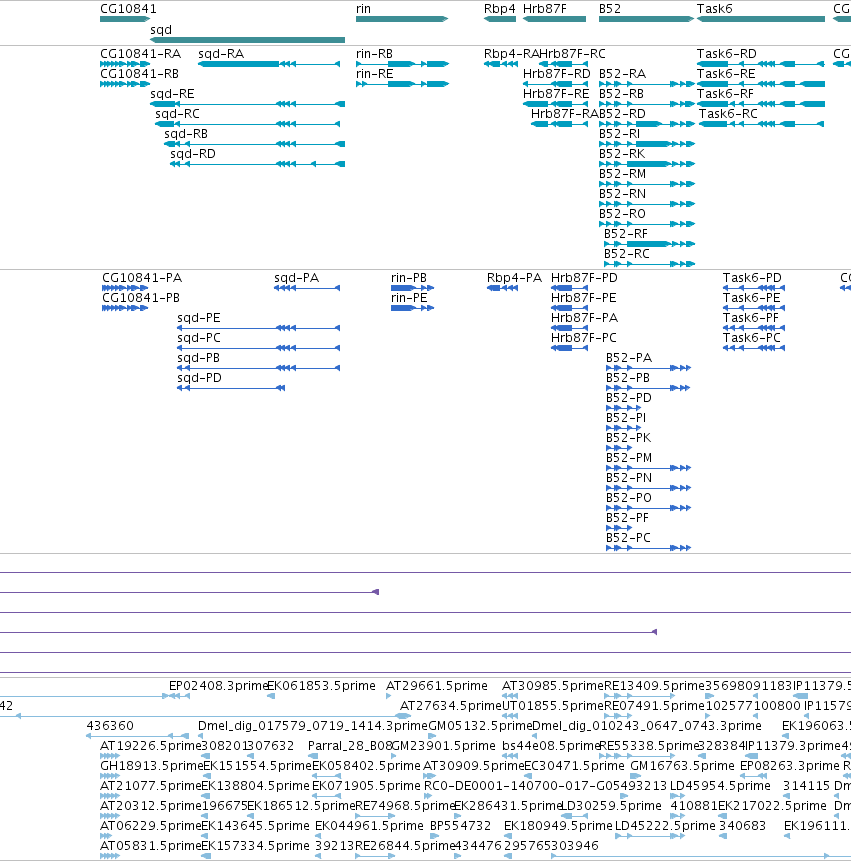Click the Hrb87F-PA protein label
Screen dimensions: 851x861
coord(584,317)
